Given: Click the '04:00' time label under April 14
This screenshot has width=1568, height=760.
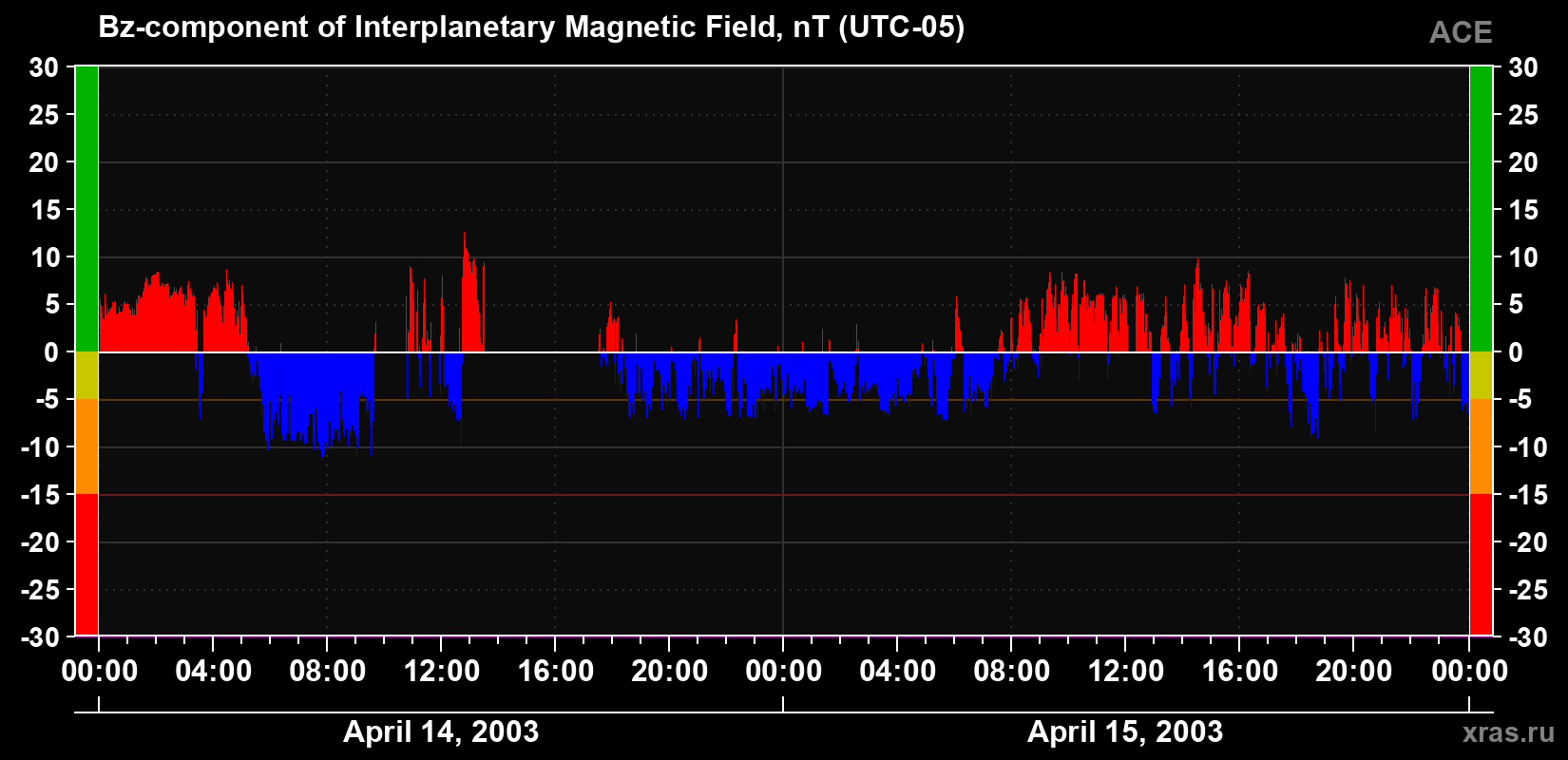Looking at the screenshot, I should (214, 671).
